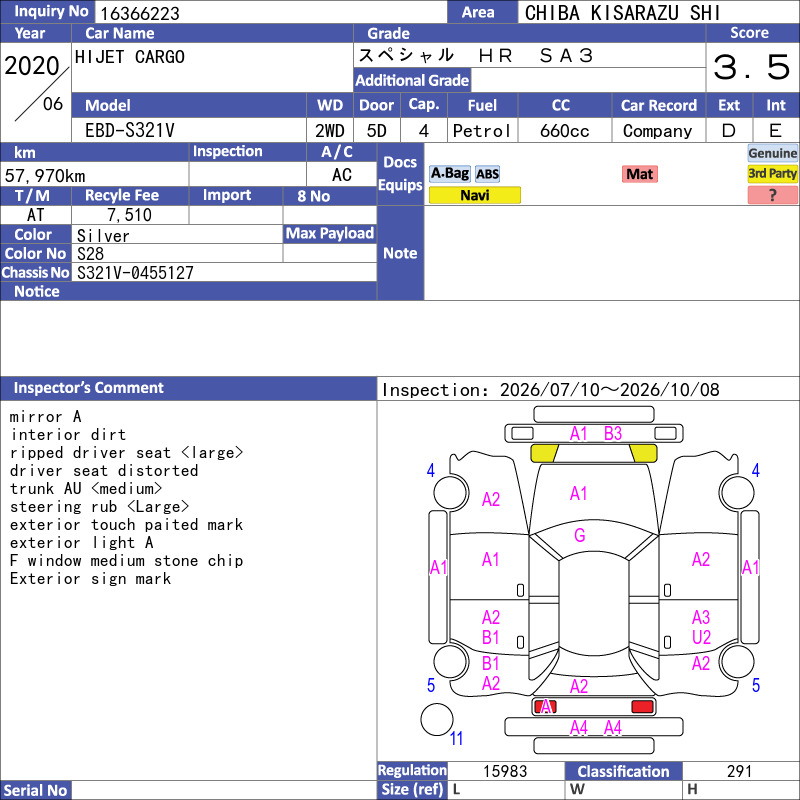The height and width of the screenshot is (800, 800).
Task: Click the engine size 660cc
Action: (564, 131)
